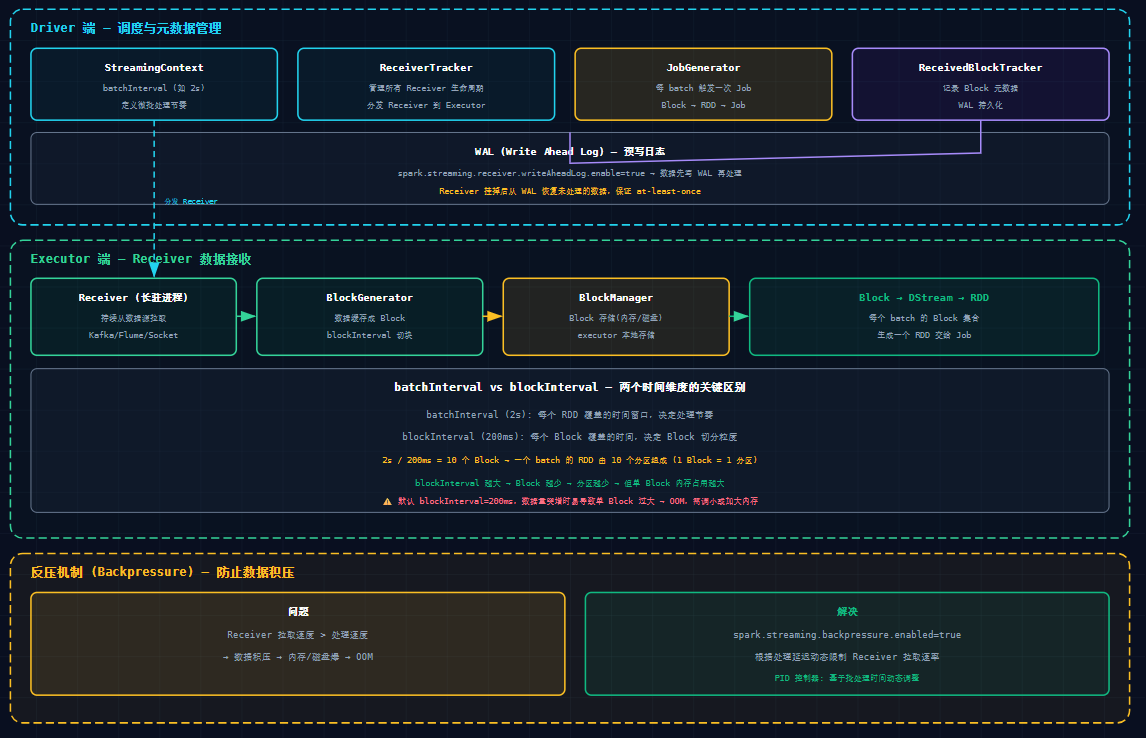Click the '反压机制 (Backpressure)' section heading
The image size is (1146, 738).
point(162,572)
